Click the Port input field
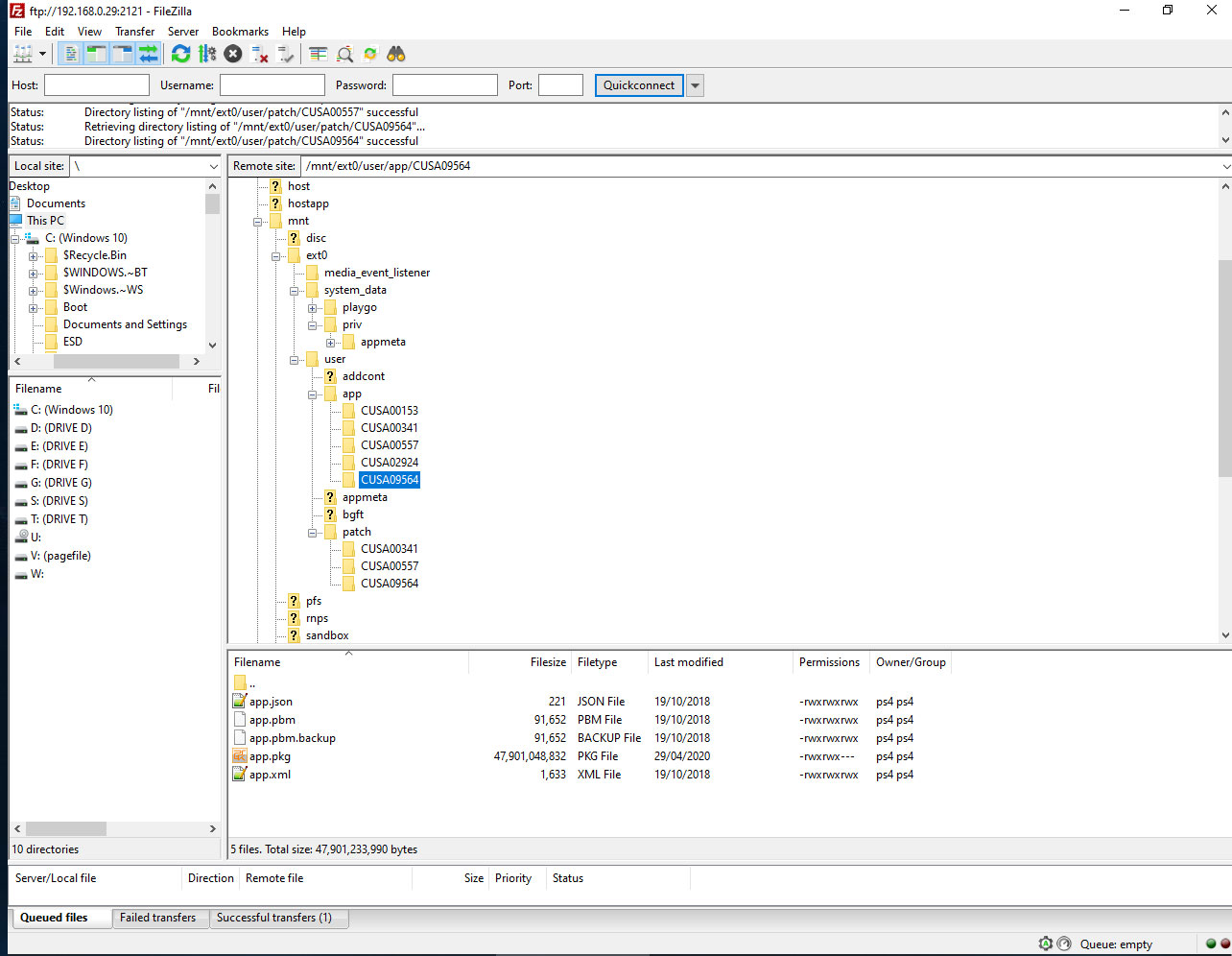Screen dimensions: 1232x956 (x=561, y=85)
